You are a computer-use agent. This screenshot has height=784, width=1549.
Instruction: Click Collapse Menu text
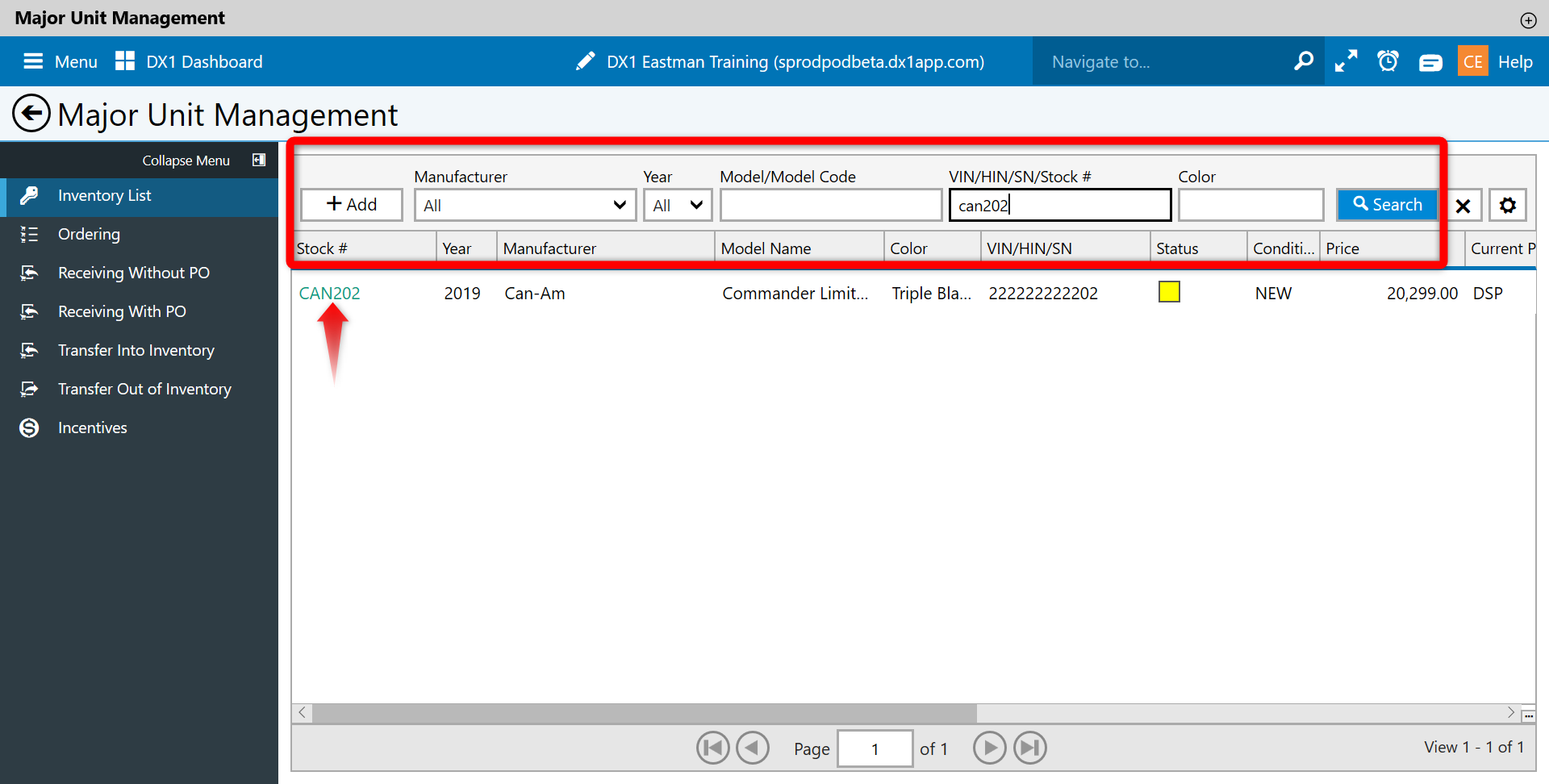click(x=186, y=161)
